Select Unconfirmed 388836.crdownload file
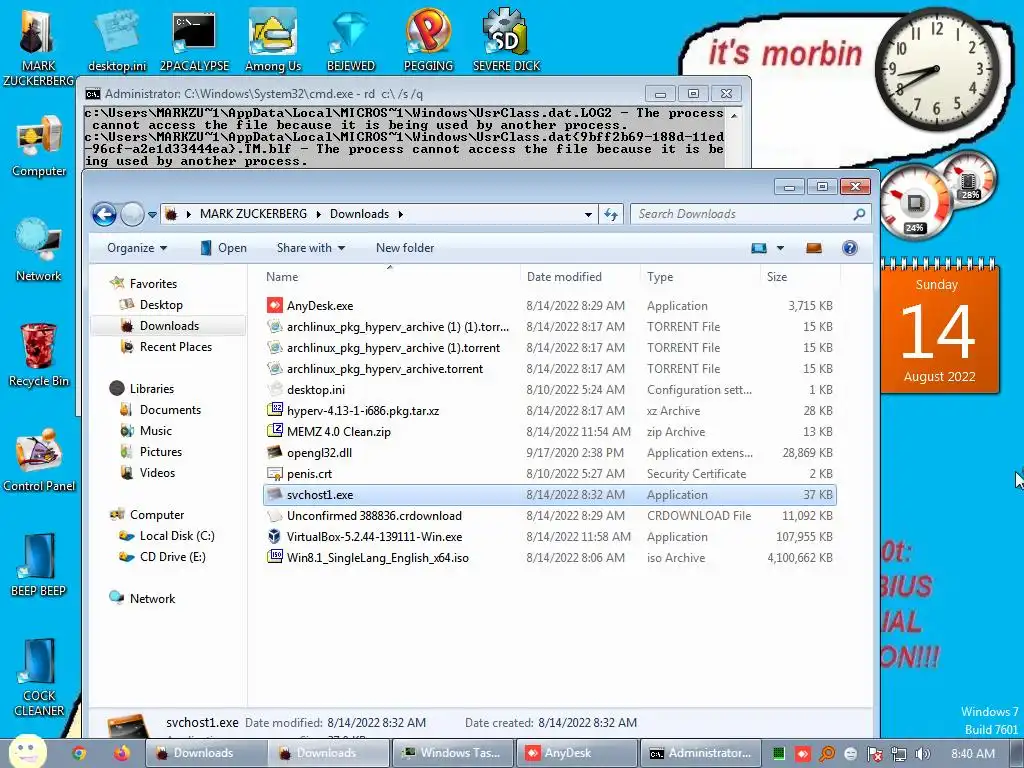 (x=549, y=516)
